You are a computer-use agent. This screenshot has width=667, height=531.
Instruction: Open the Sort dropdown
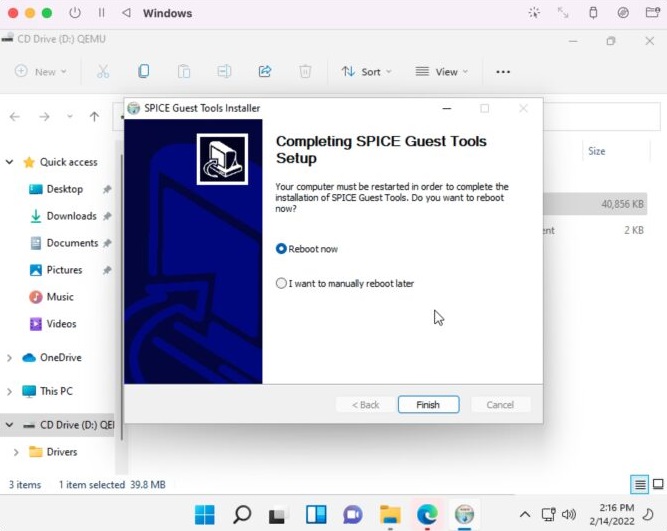pos(366,71)
